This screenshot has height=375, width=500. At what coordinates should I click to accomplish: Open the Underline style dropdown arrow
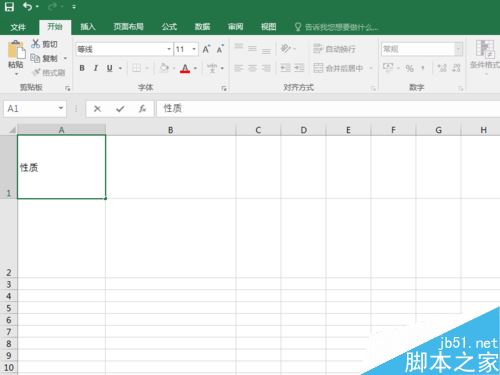(x=120, y=68)
